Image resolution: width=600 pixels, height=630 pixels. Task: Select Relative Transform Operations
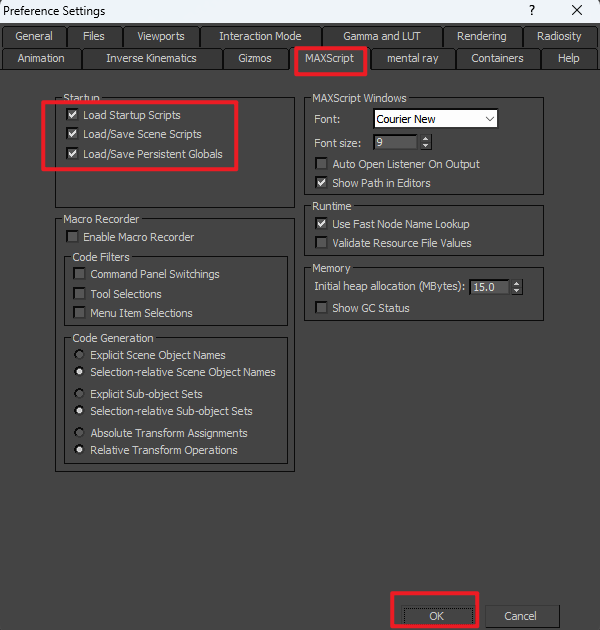tap(79, 450)
